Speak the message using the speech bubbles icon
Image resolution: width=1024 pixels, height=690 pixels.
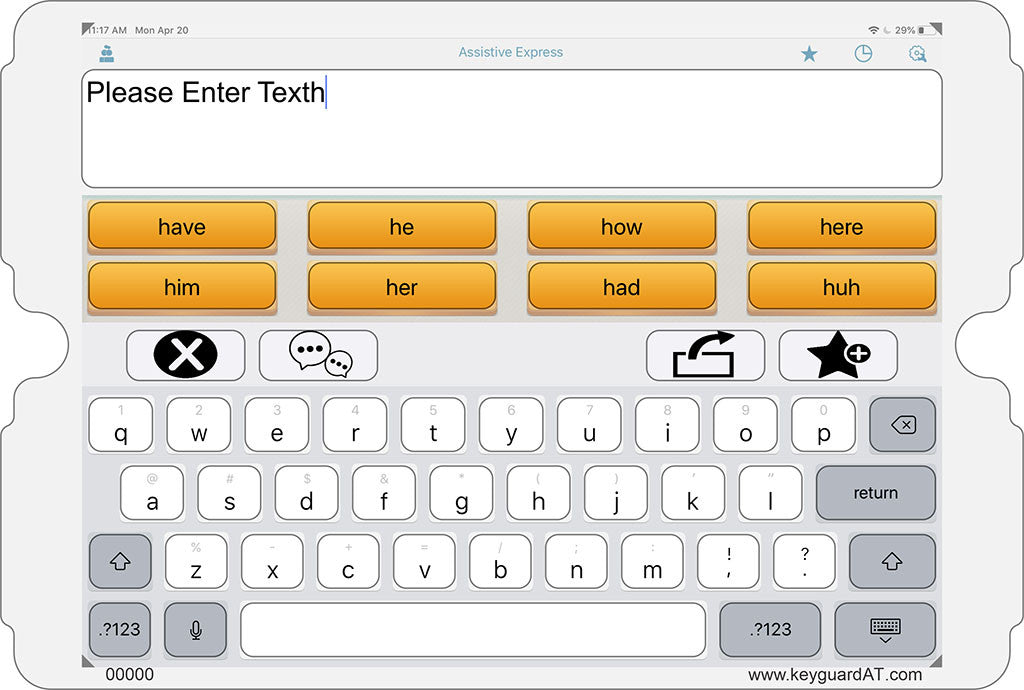click(317, 355)
